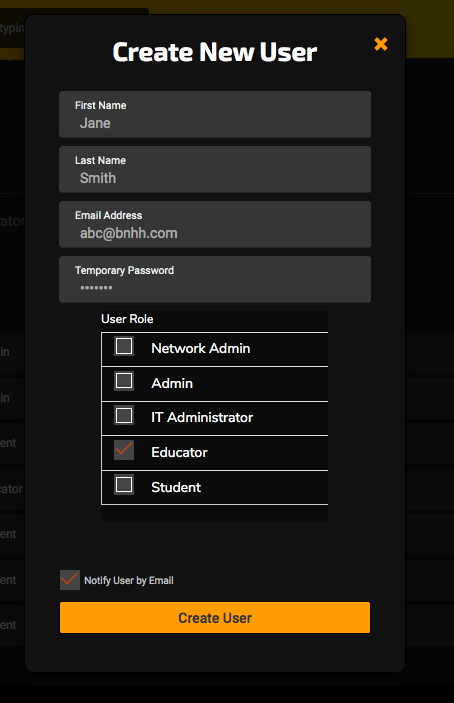Viewport: 454px width, 703px height.
Task: Choose the IT Administrator label text
Action: (x=202, y=417)
